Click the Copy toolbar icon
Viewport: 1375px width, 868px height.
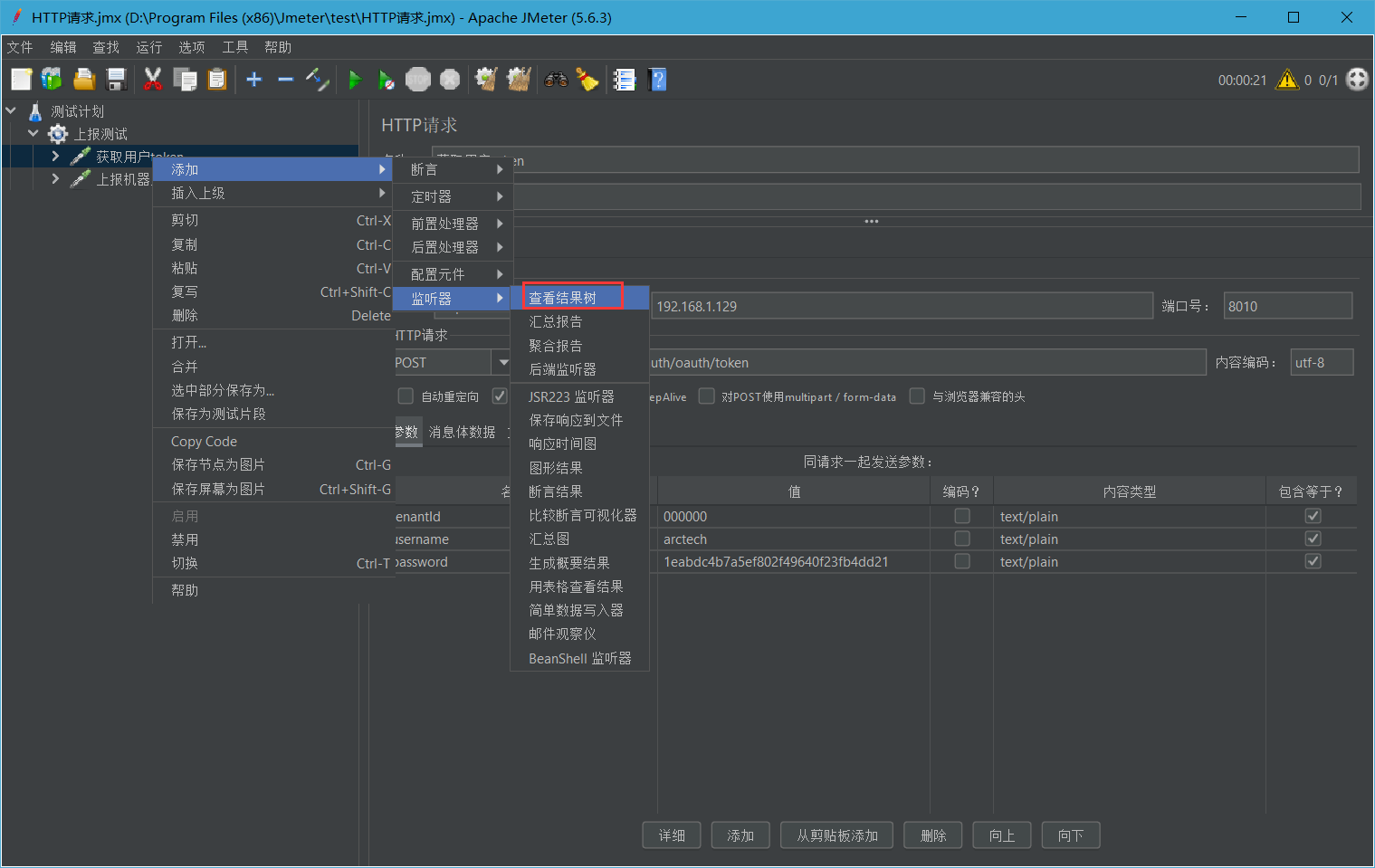[x=185, y=80]
